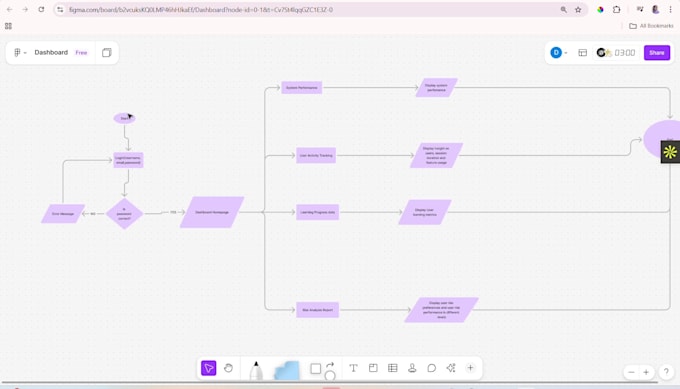Select the Dashboard Homepage shape
Screen dimensions: 680x389
(x=212, y=212)
